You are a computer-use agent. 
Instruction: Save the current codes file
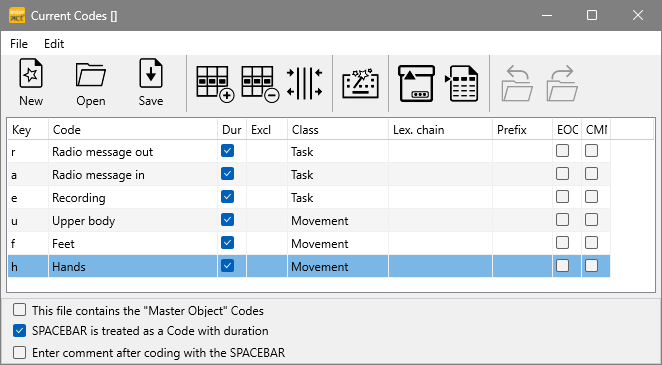click(x=151, y=83)
